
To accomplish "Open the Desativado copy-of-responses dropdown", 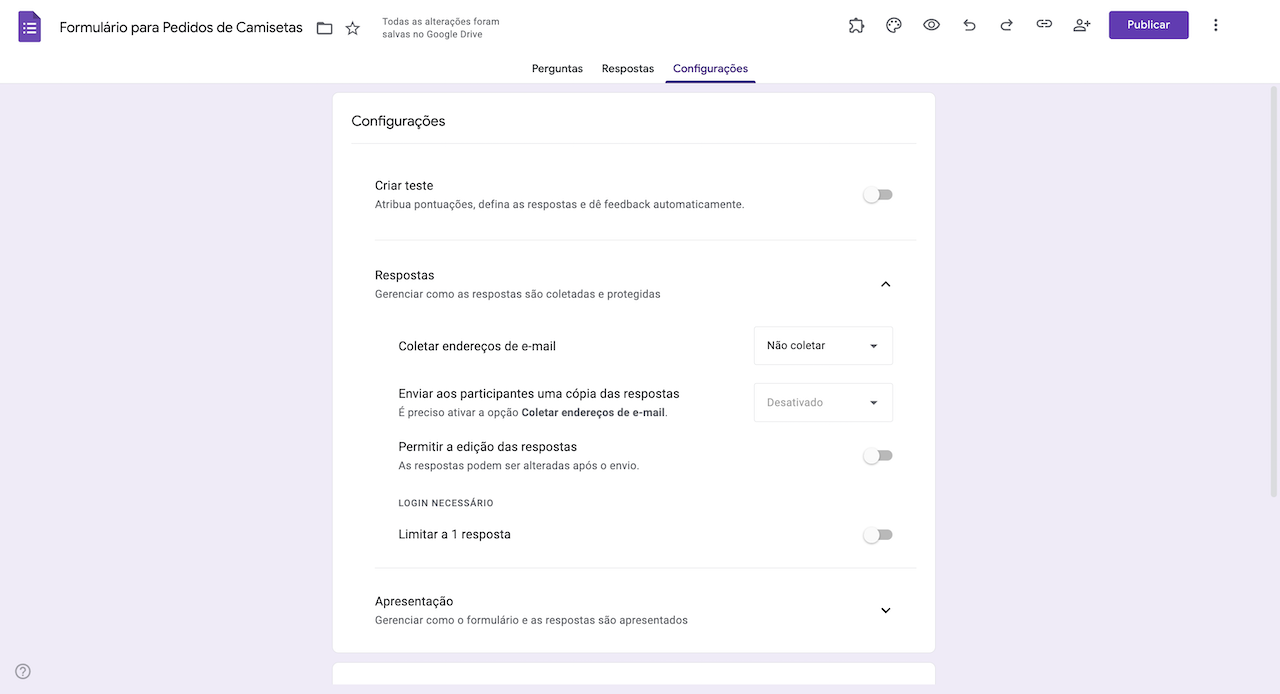I will click(x=822, y=402).
